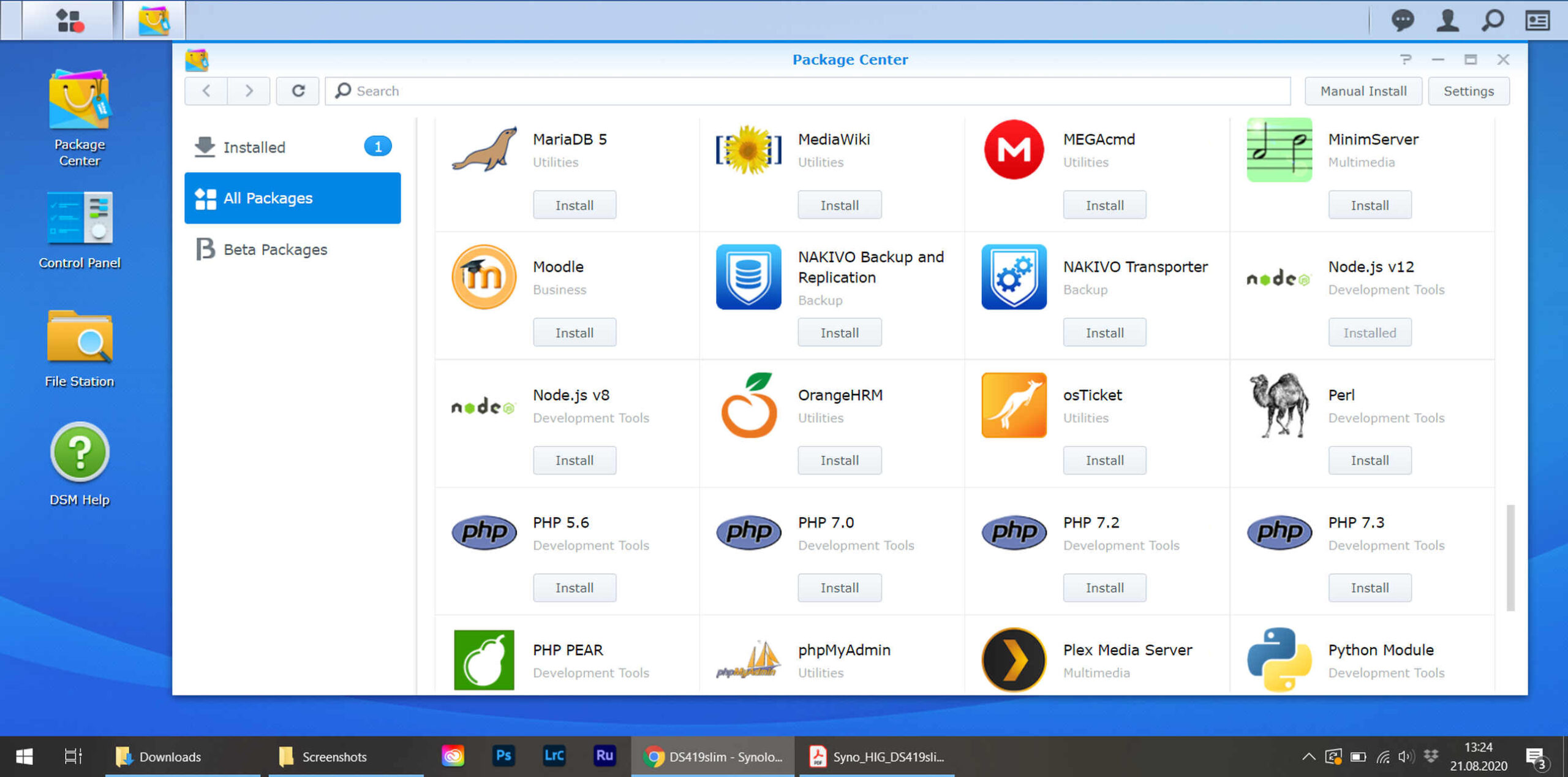
Task: Click the PHP PEAR pear icon
Action: click(x=484, y=660)
